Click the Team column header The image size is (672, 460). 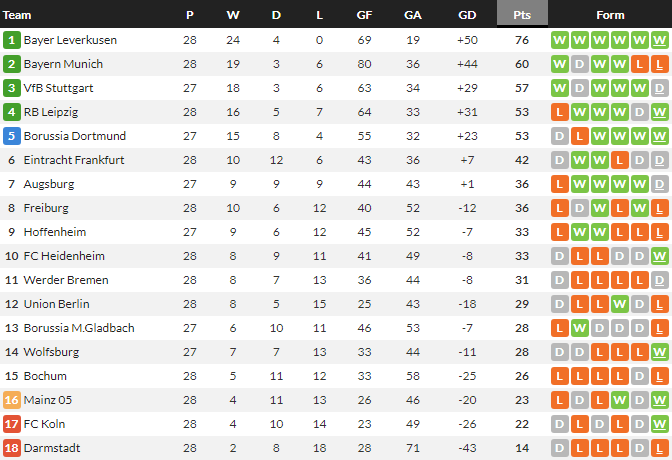18,15
